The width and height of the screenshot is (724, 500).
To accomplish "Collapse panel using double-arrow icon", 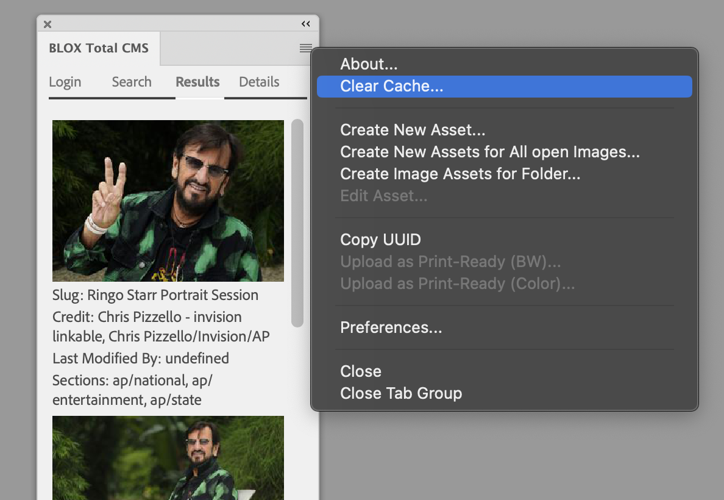I will click(306, 24).
